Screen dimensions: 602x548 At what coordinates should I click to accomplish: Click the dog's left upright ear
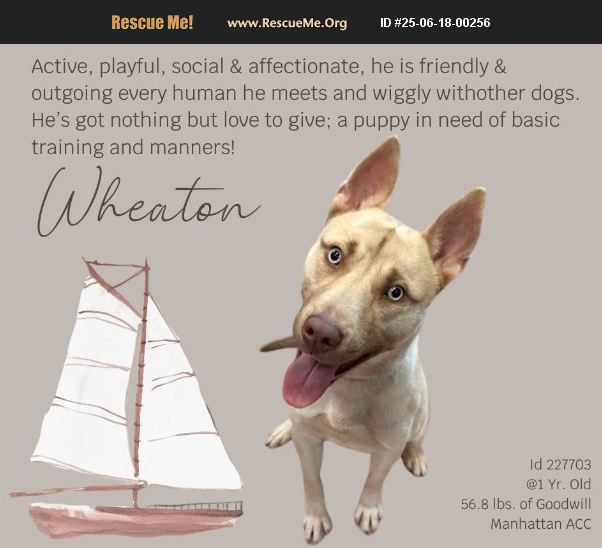pyautogui.click(x=366, y=178)
